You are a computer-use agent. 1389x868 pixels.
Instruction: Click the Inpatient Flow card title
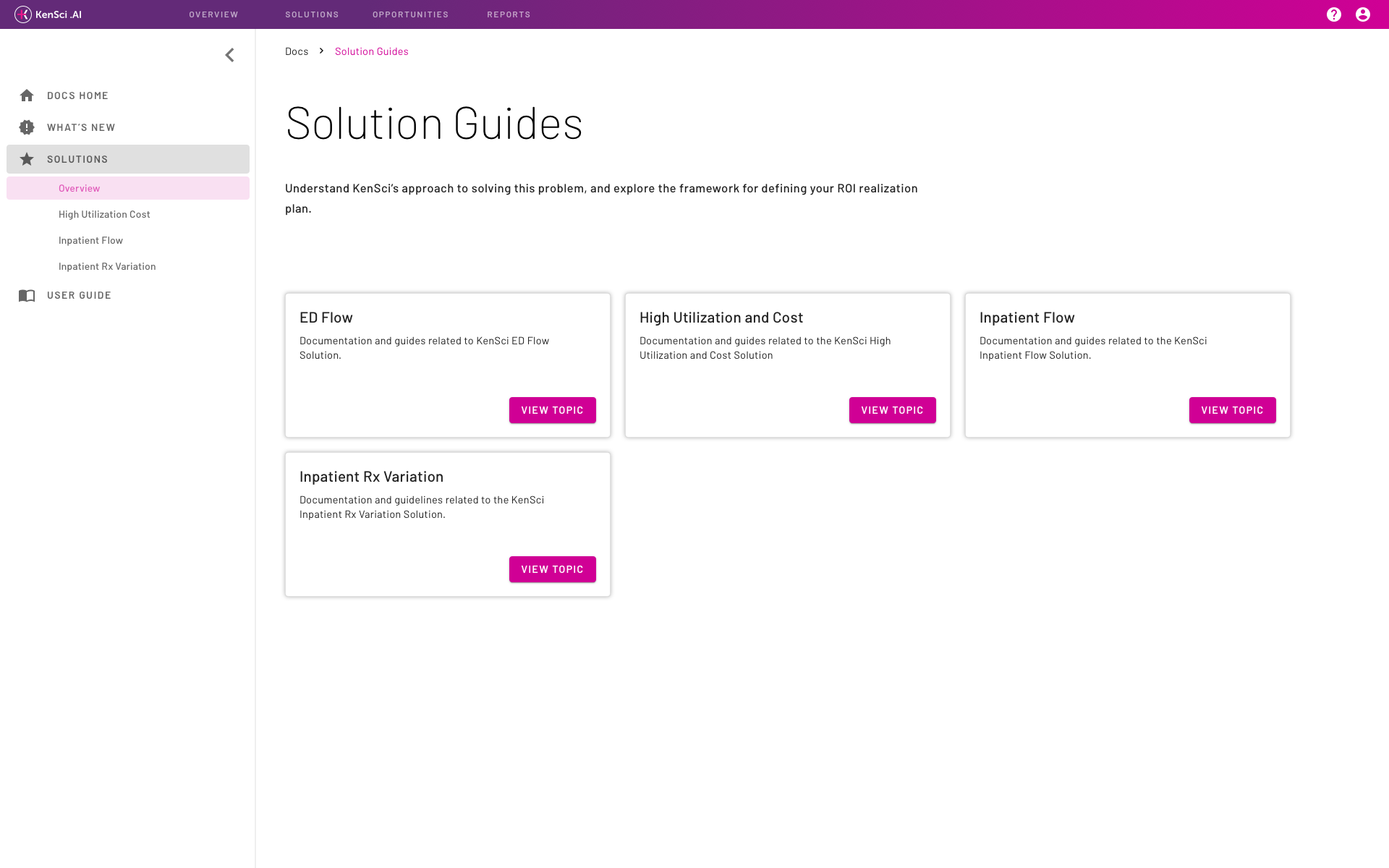(x=1027, y=318)
